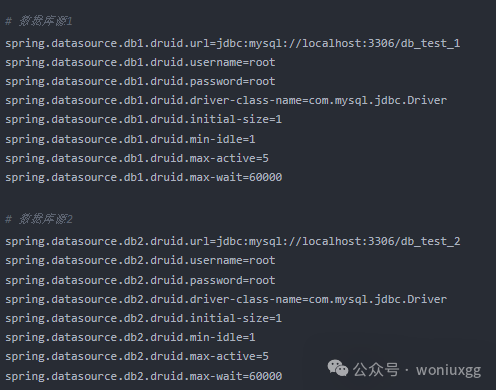496x390 pixels.
Task: Click the db2 max-active=5 line
Action: pos(137,356)
